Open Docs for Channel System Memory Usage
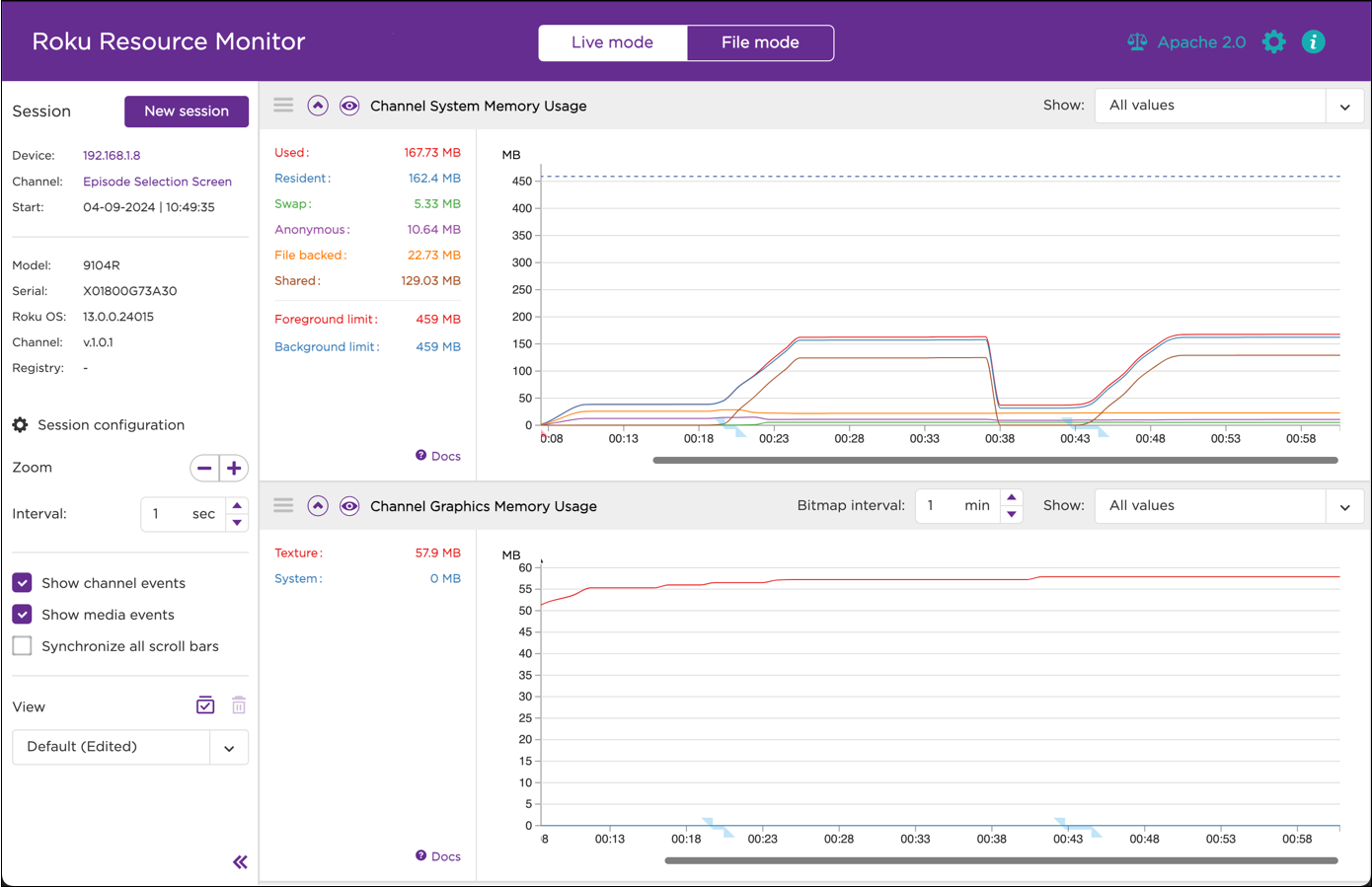Screen dimensions: 1372x887 [x=437, y=455]
